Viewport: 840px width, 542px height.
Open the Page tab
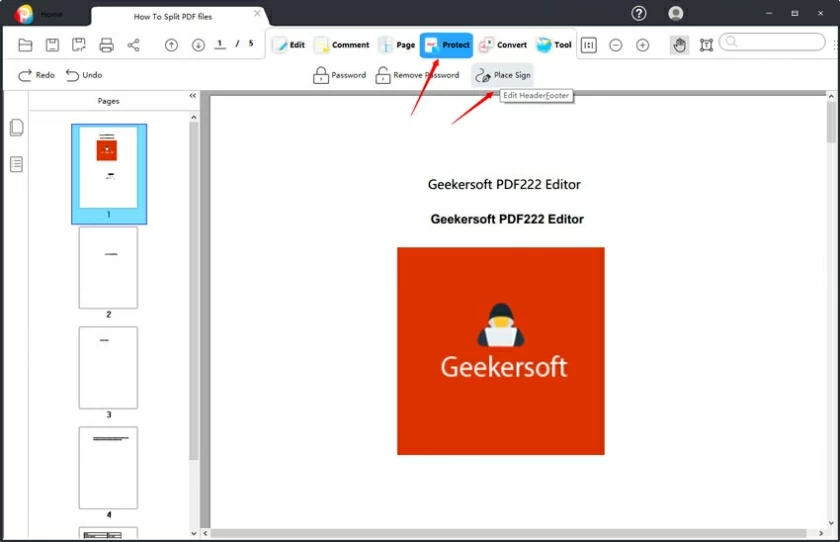(x=397, y=45)
